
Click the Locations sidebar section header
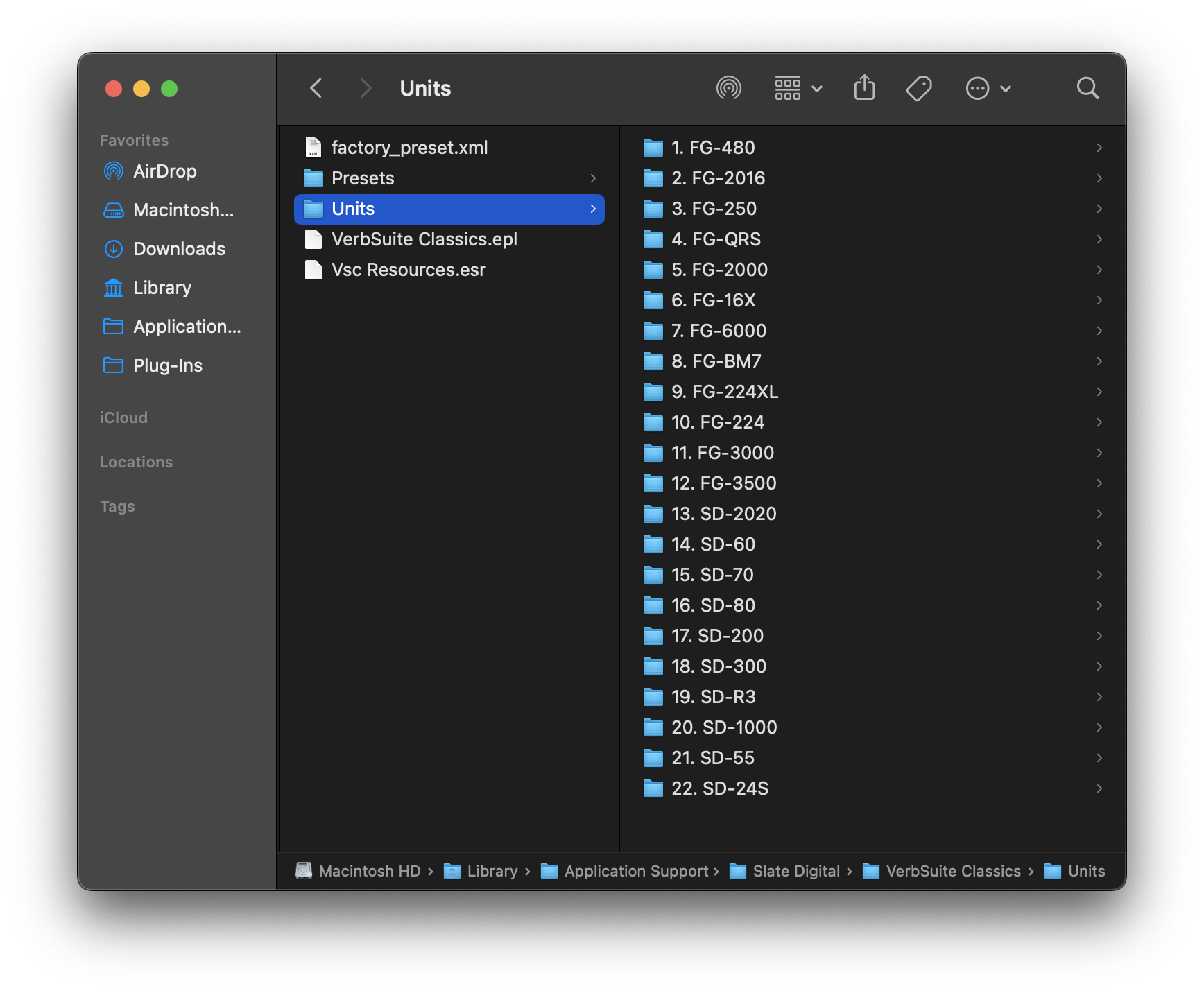(x=136, y=462)
